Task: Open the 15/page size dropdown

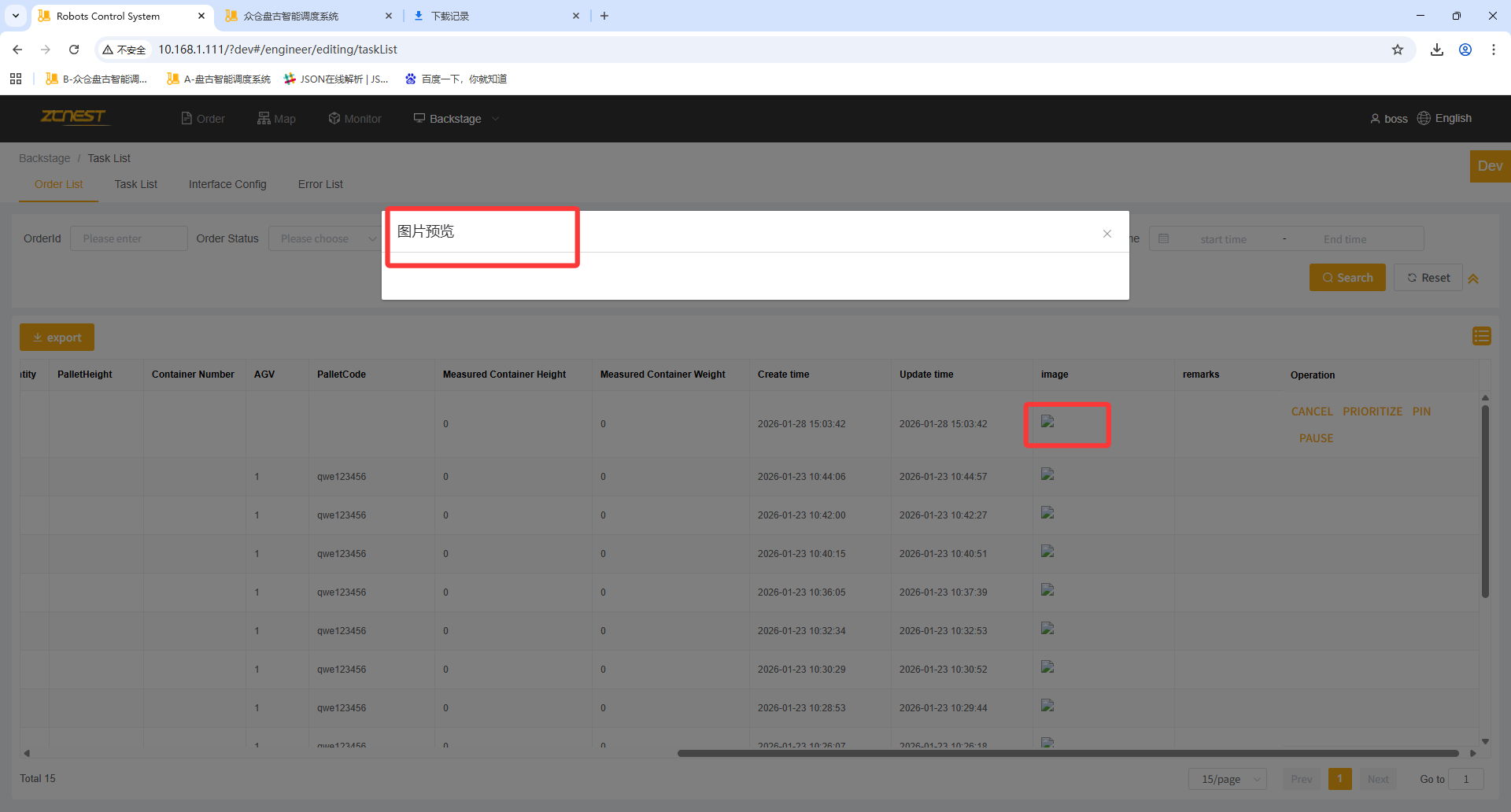Action: pyautogui.click(x=1227, y=779)
